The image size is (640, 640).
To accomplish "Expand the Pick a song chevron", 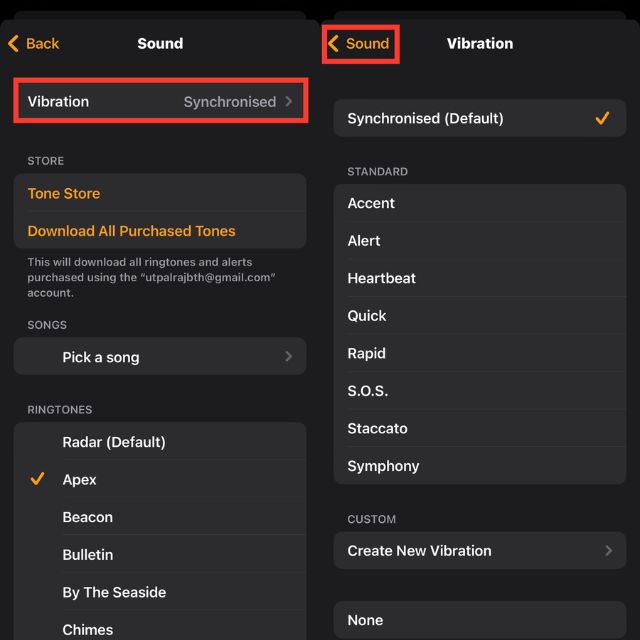I will tap(288, 357).
